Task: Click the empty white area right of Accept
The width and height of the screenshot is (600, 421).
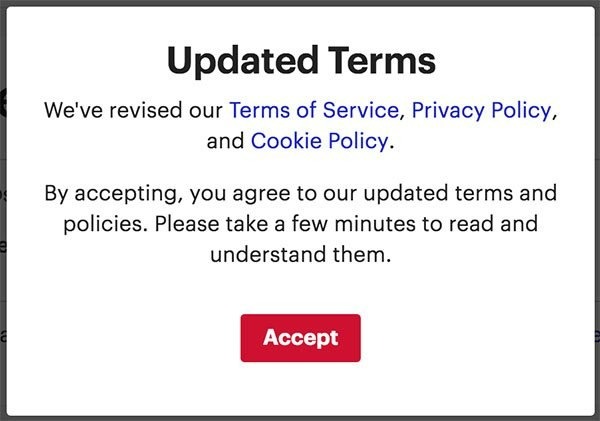Action: pos(470,338)
